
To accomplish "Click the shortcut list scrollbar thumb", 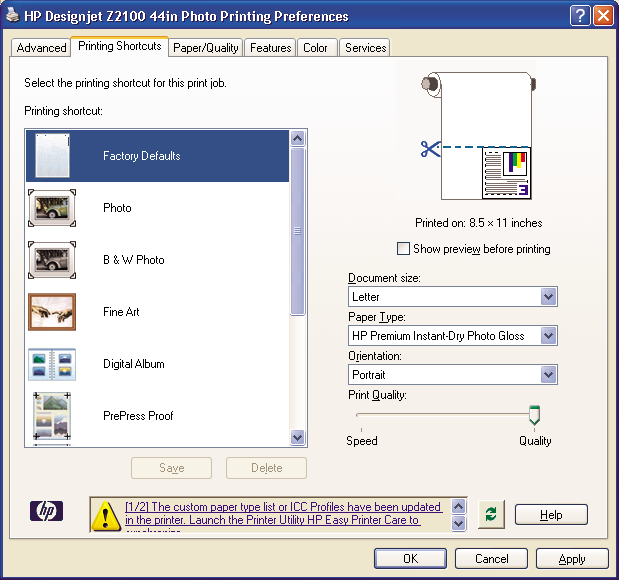I will pos(297,231).
